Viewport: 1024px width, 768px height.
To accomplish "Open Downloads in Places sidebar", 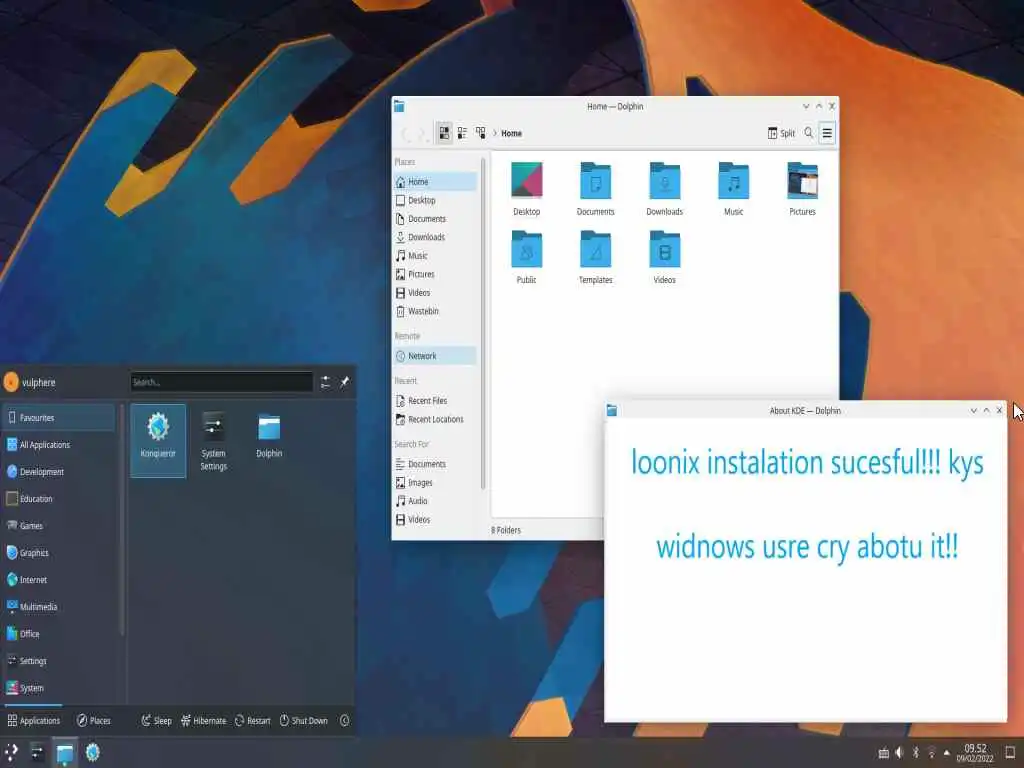I will 436,237.
